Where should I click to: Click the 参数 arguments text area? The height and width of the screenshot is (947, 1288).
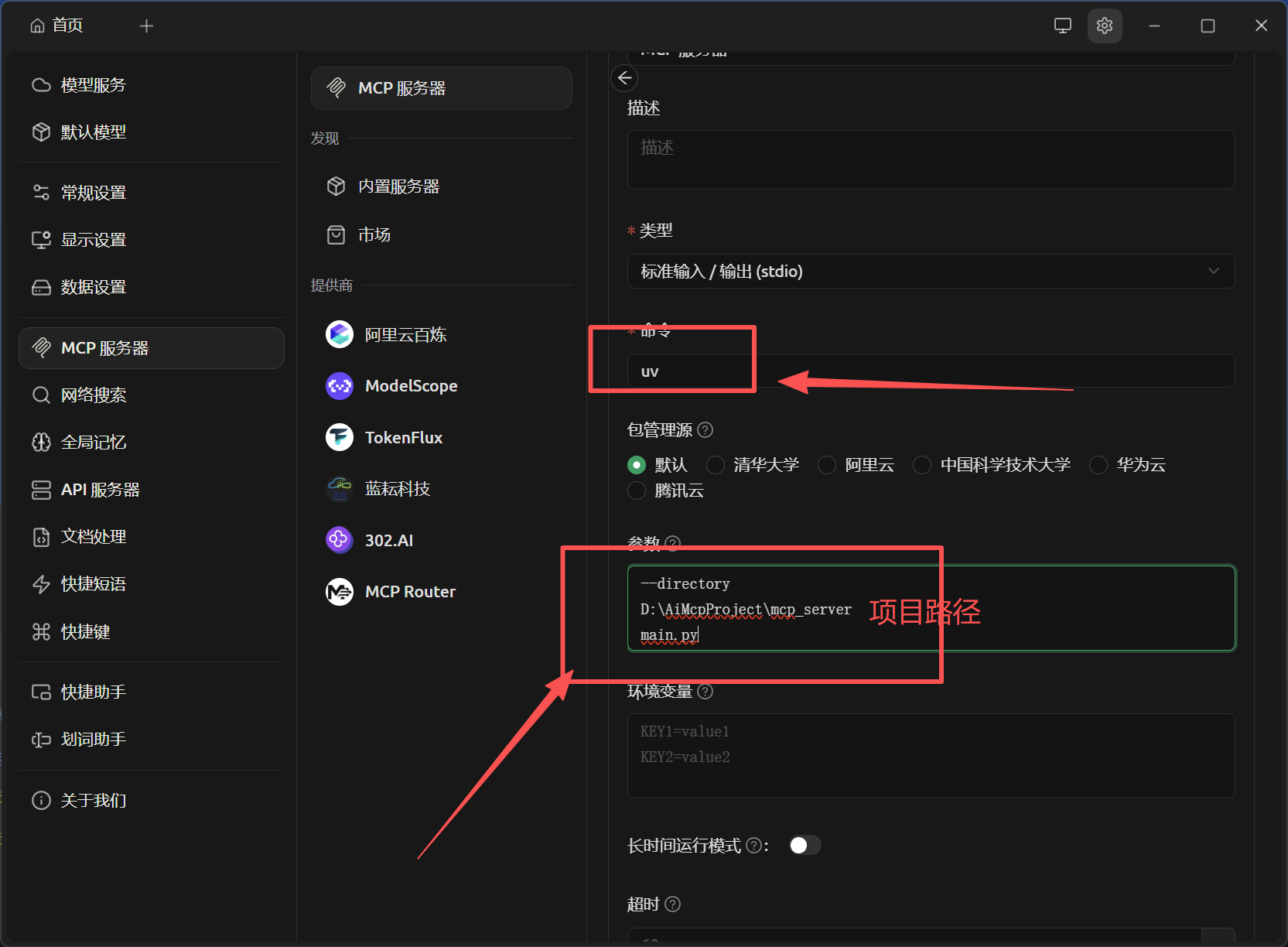(x=931, y=608)
